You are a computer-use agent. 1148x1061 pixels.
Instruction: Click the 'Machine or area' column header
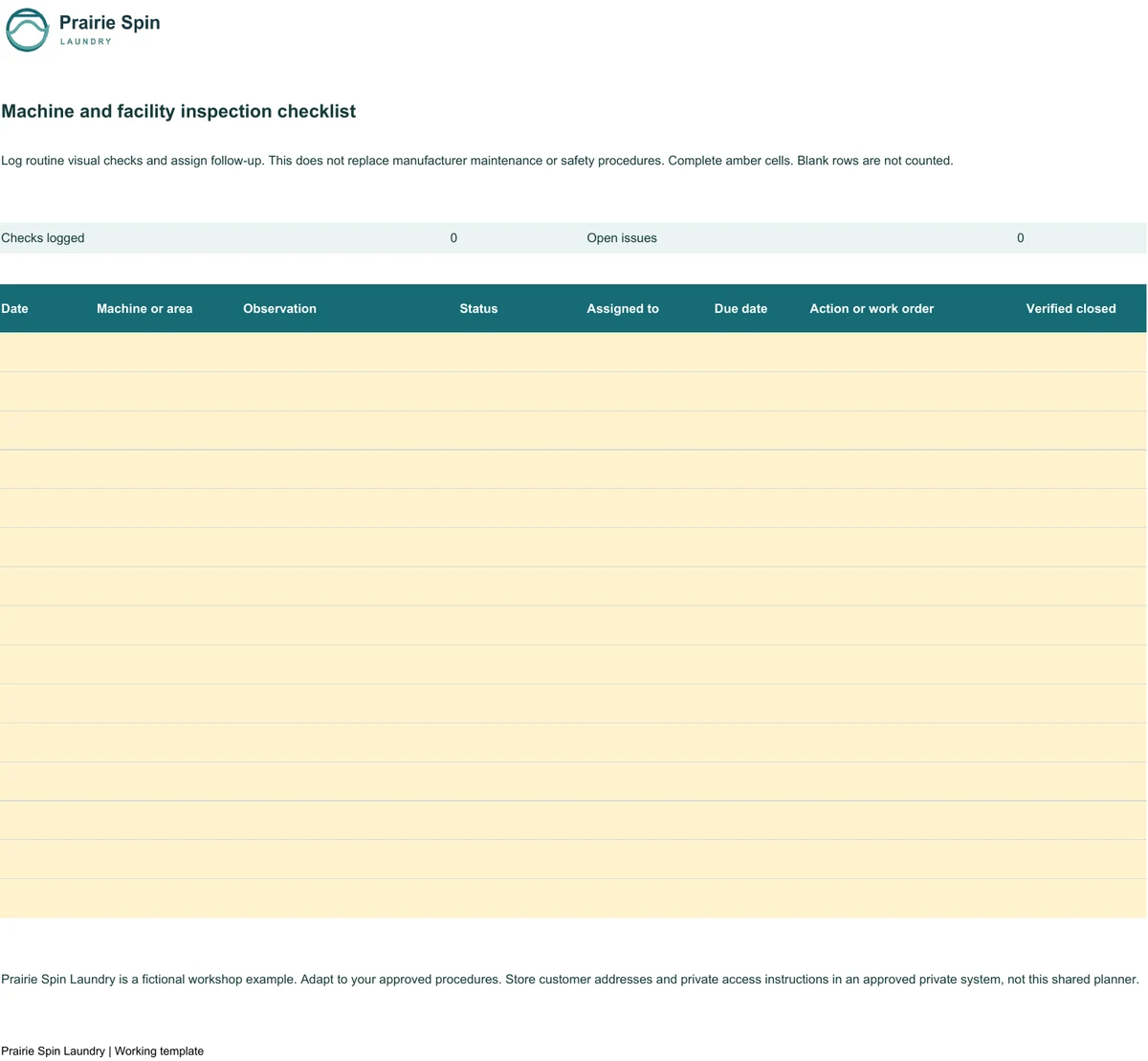tap(144, 308)
